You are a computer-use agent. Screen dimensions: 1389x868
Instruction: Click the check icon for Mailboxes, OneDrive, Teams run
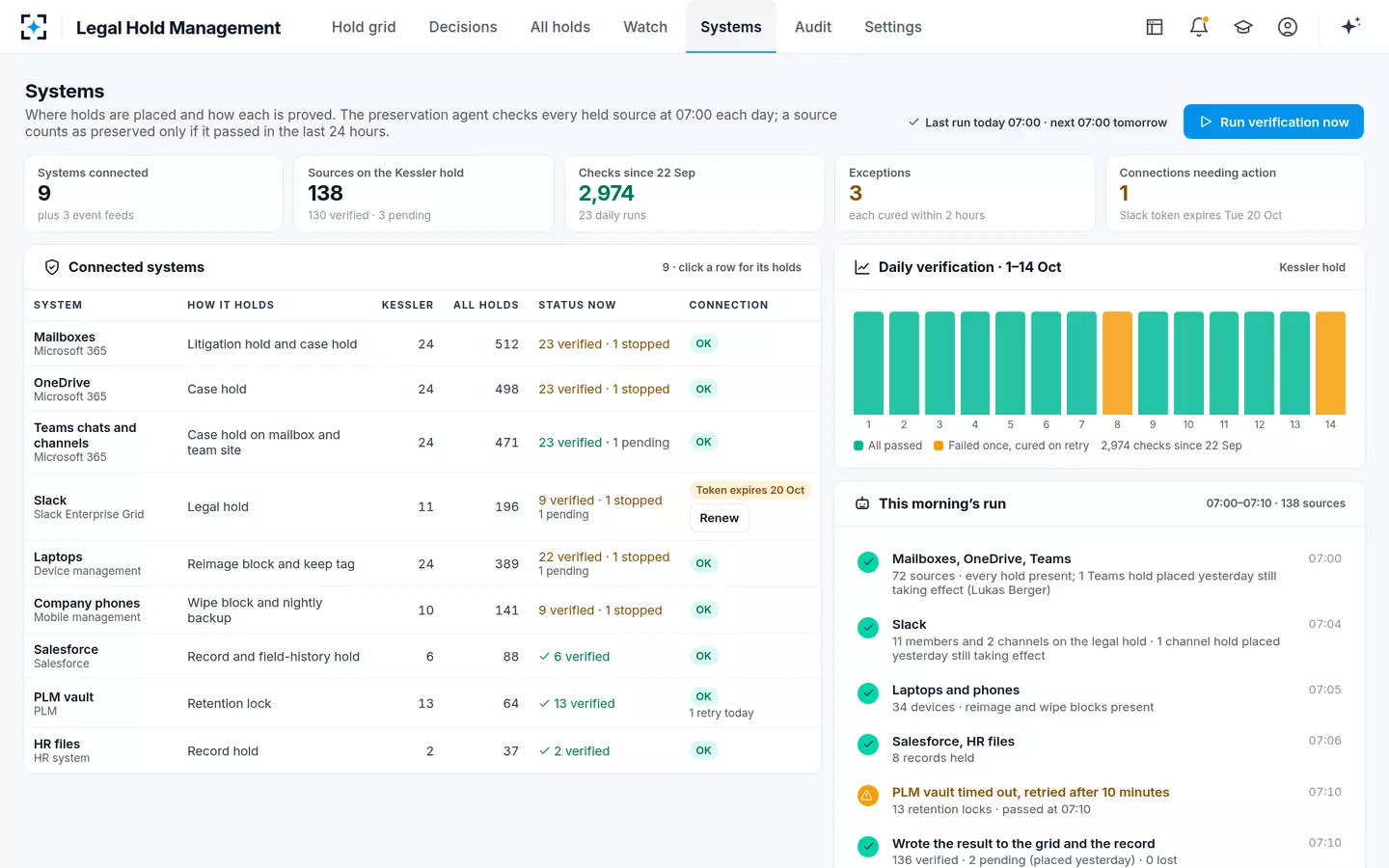(868, 561)
